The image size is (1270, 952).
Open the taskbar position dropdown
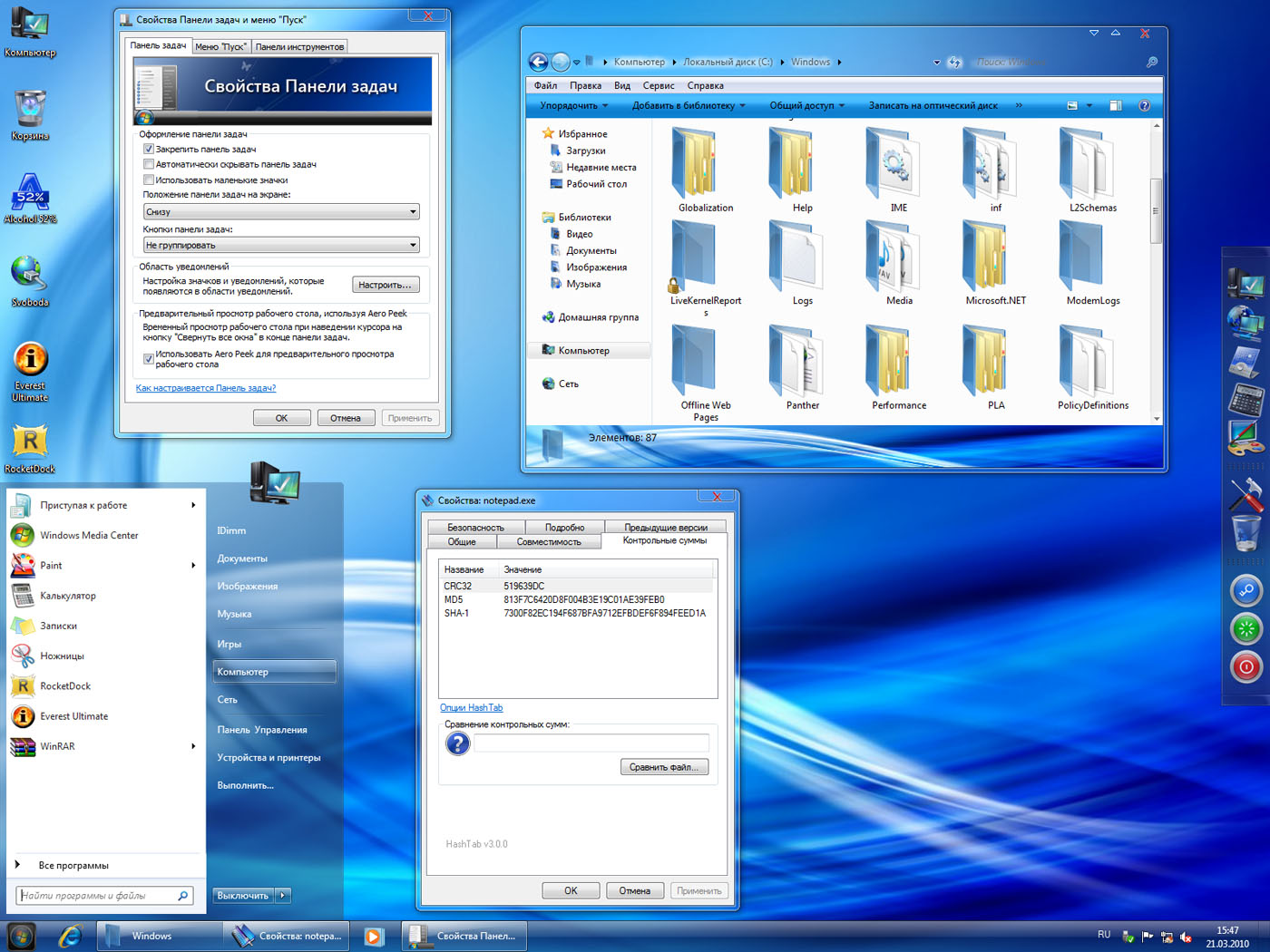(x=281, y=211)
